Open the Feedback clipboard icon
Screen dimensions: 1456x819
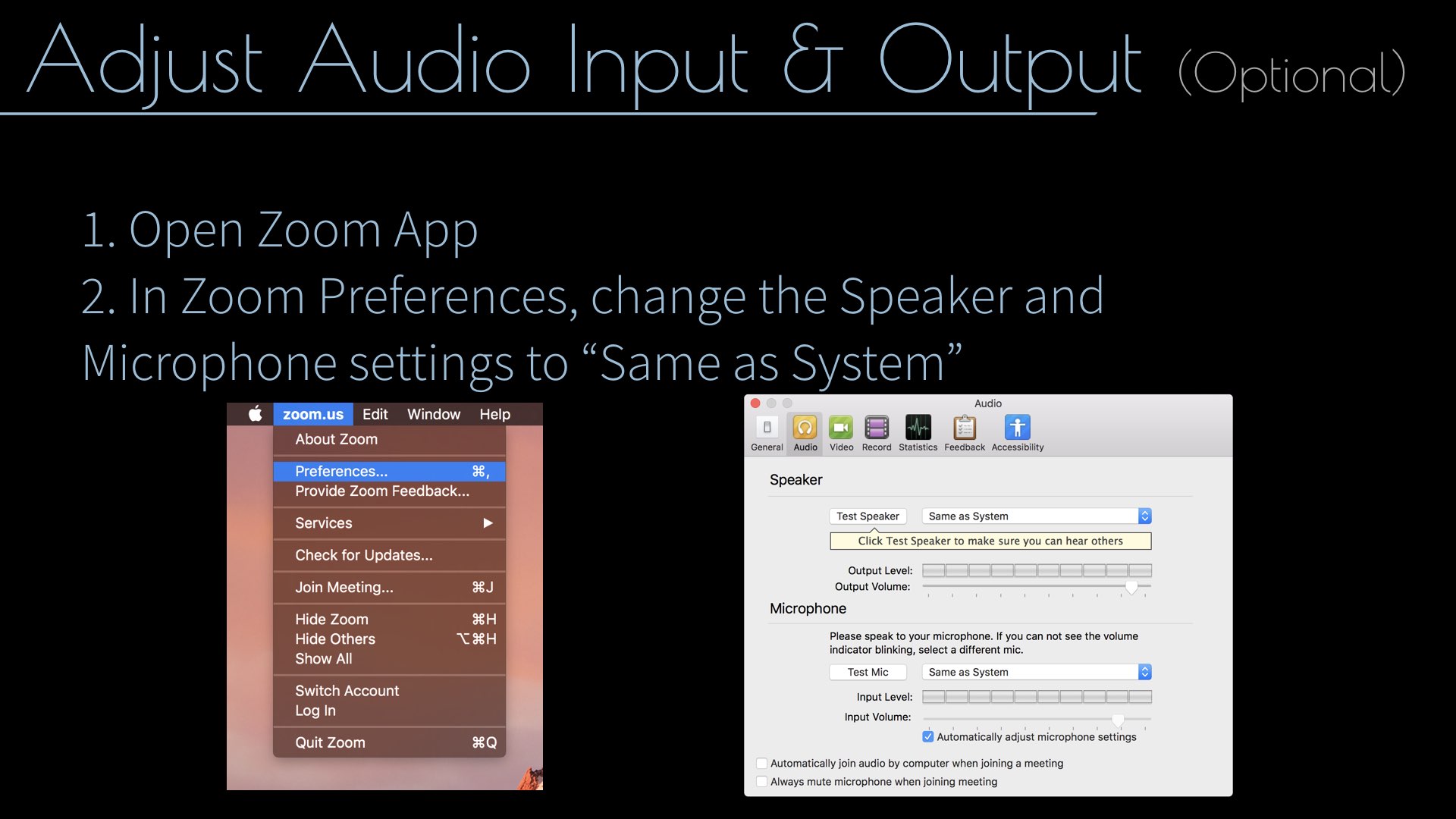point(965,428)
